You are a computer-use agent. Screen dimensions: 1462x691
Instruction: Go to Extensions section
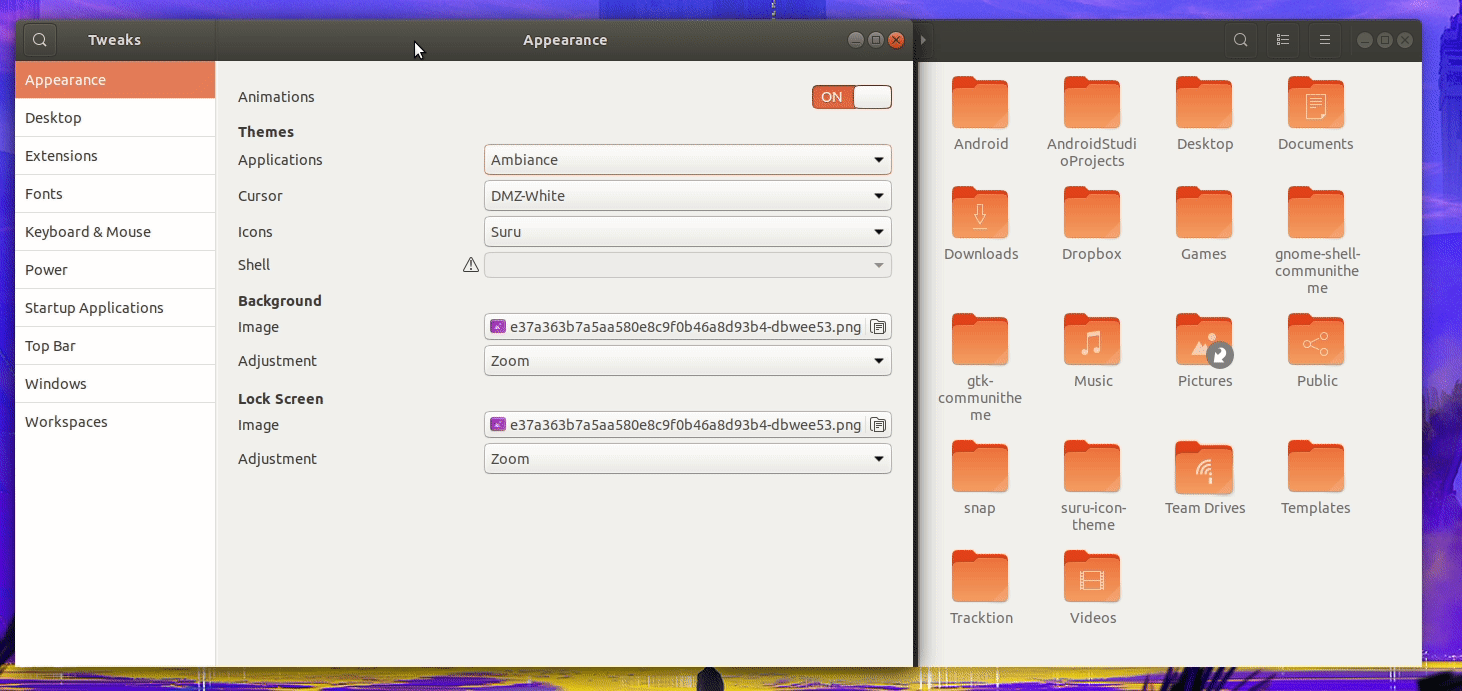point(115,156)
